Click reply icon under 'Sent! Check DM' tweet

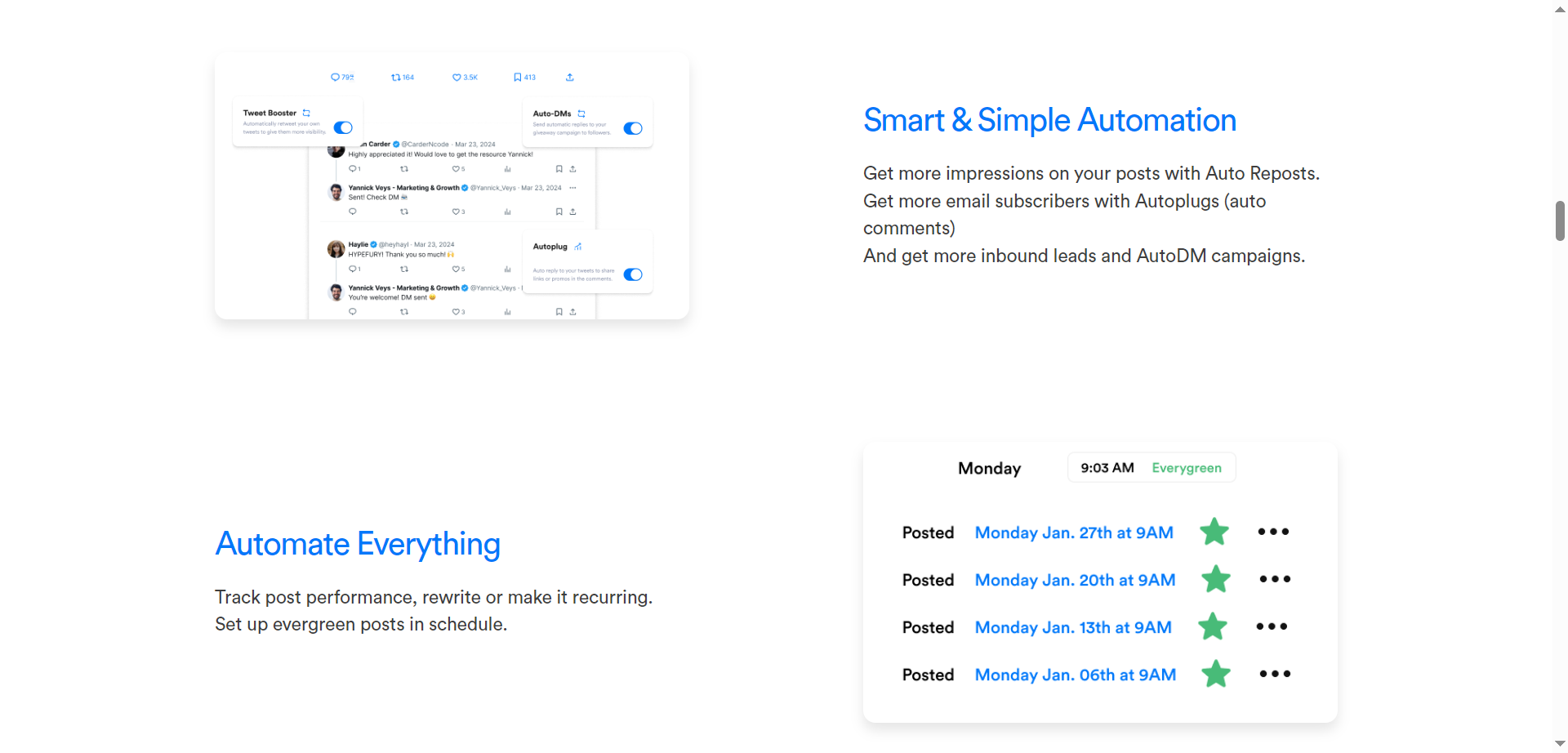coord(352,212)
